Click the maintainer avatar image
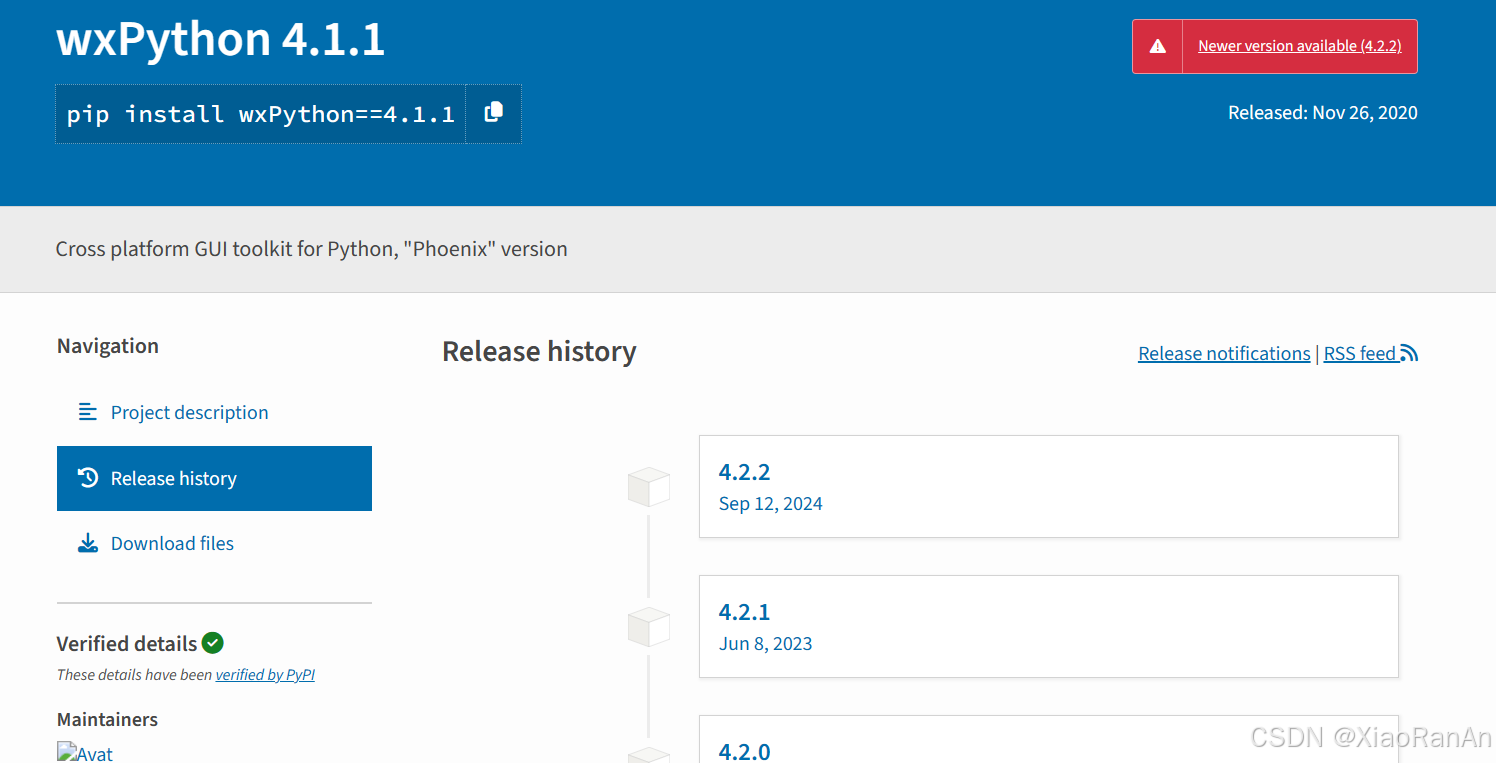Screen dimensions: 1496x763 coord(85,752)
